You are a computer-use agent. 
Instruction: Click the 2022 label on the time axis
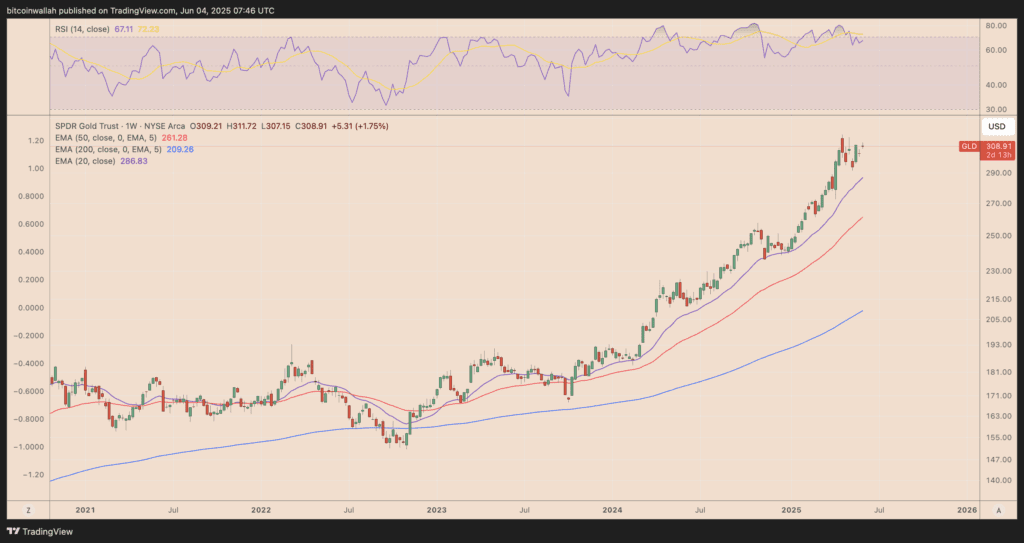tap(261, 510)
